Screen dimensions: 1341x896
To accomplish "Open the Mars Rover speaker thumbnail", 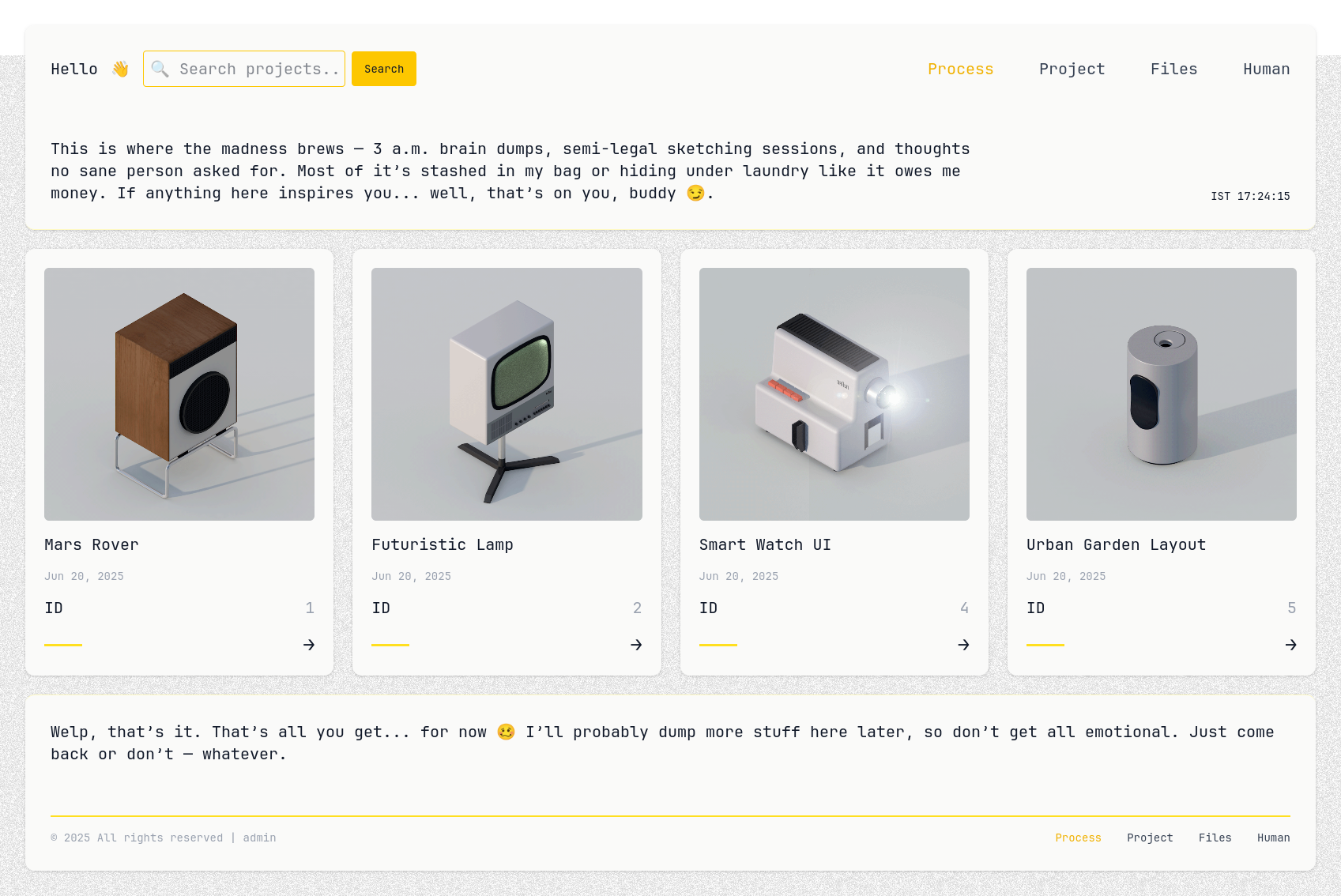I will click(x=179, y=393).
